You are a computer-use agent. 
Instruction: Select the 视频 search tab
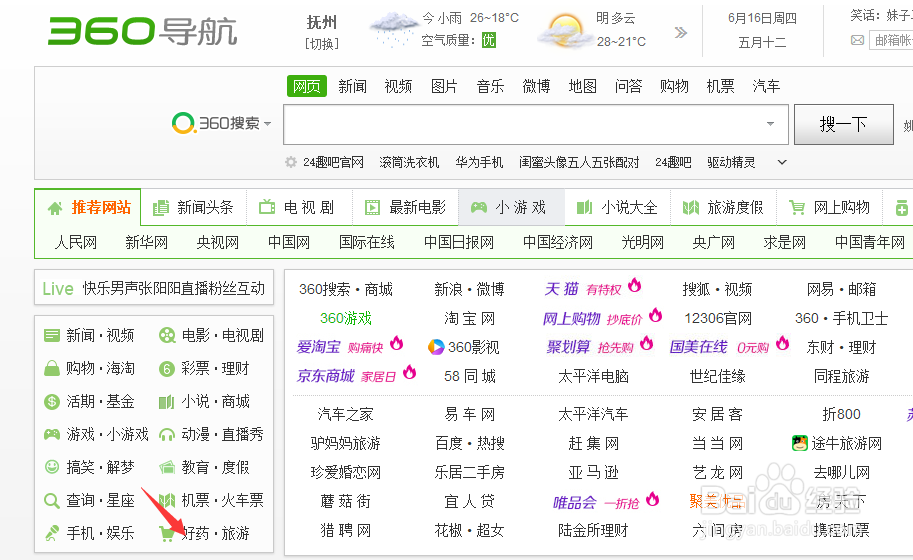(398, 86)
